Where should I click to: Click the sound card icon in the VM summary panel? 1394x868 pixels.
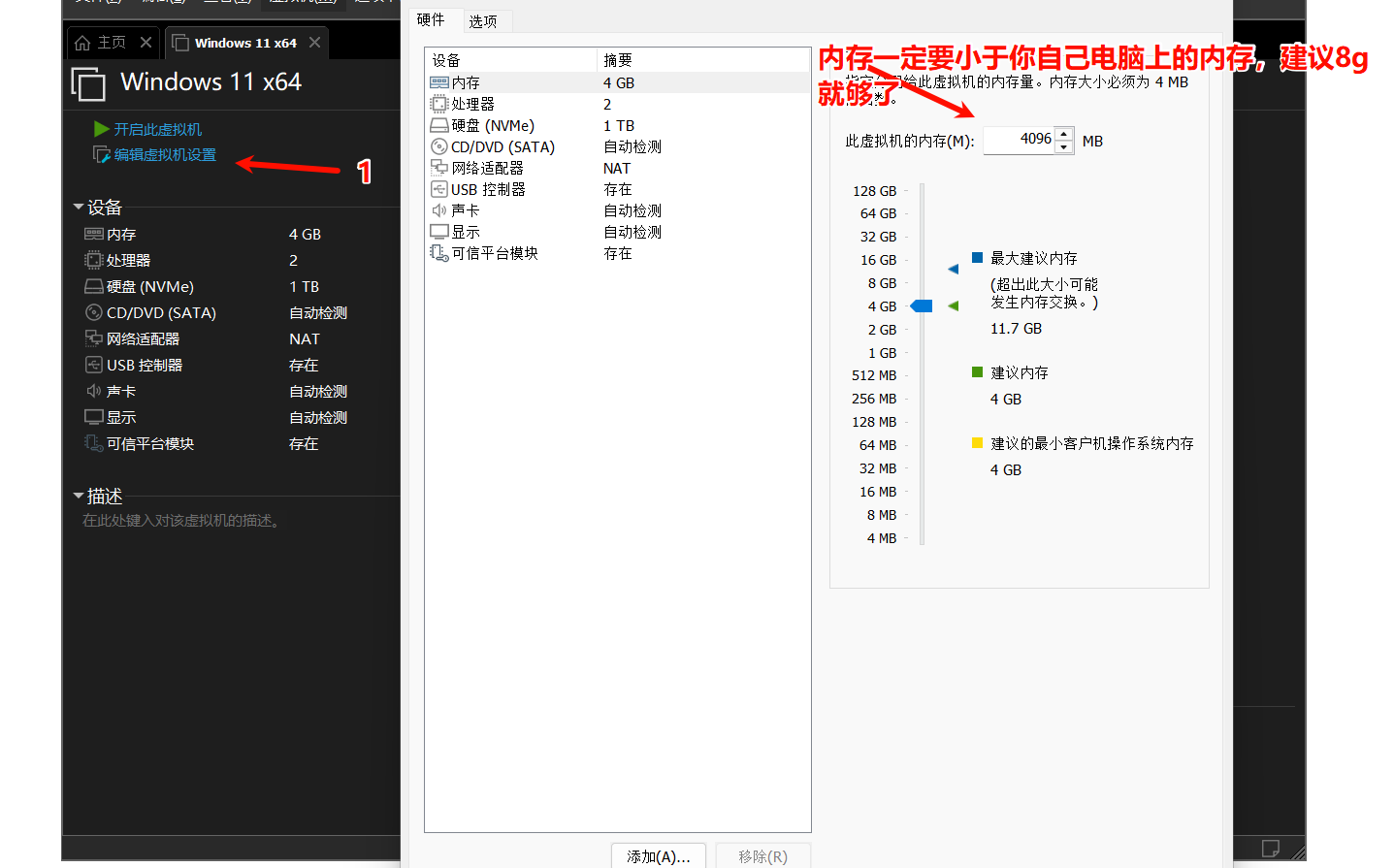click(94, 391)
